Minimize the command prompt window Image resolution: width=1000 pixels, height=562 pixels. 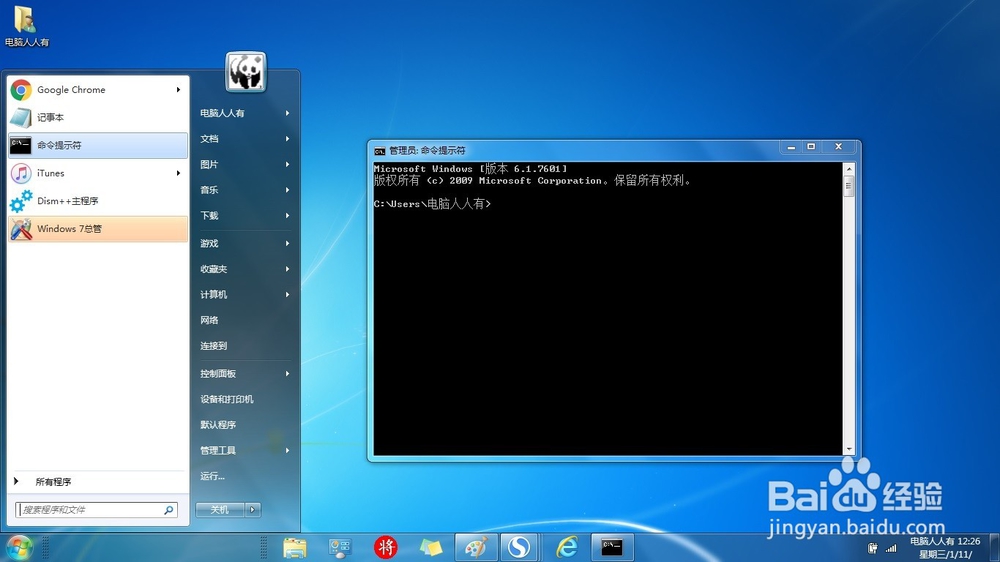[791, 147]
